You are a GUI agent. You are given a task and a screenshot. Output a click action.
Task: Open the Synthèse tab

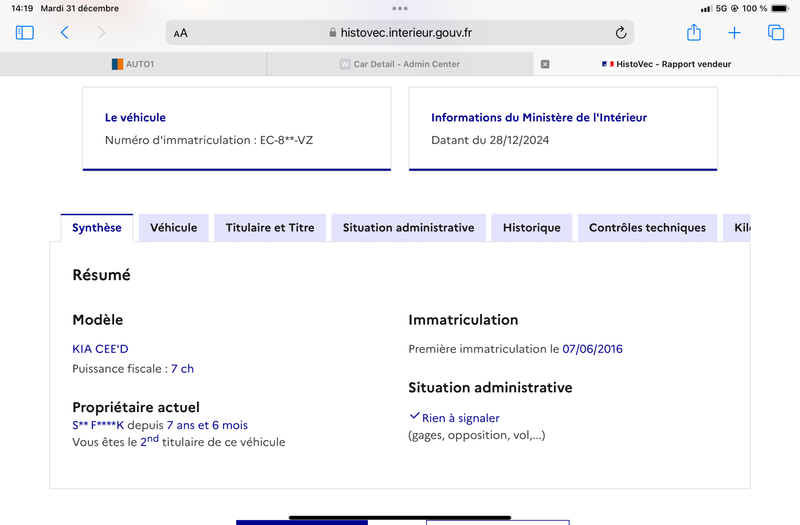(x=97, y=228)
